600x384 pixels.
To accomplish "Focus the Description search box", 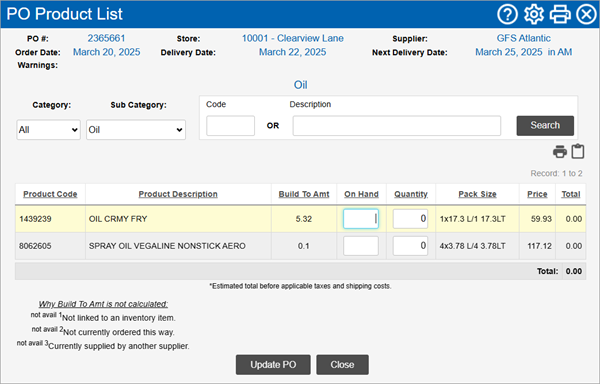I will tap(397, 125).
